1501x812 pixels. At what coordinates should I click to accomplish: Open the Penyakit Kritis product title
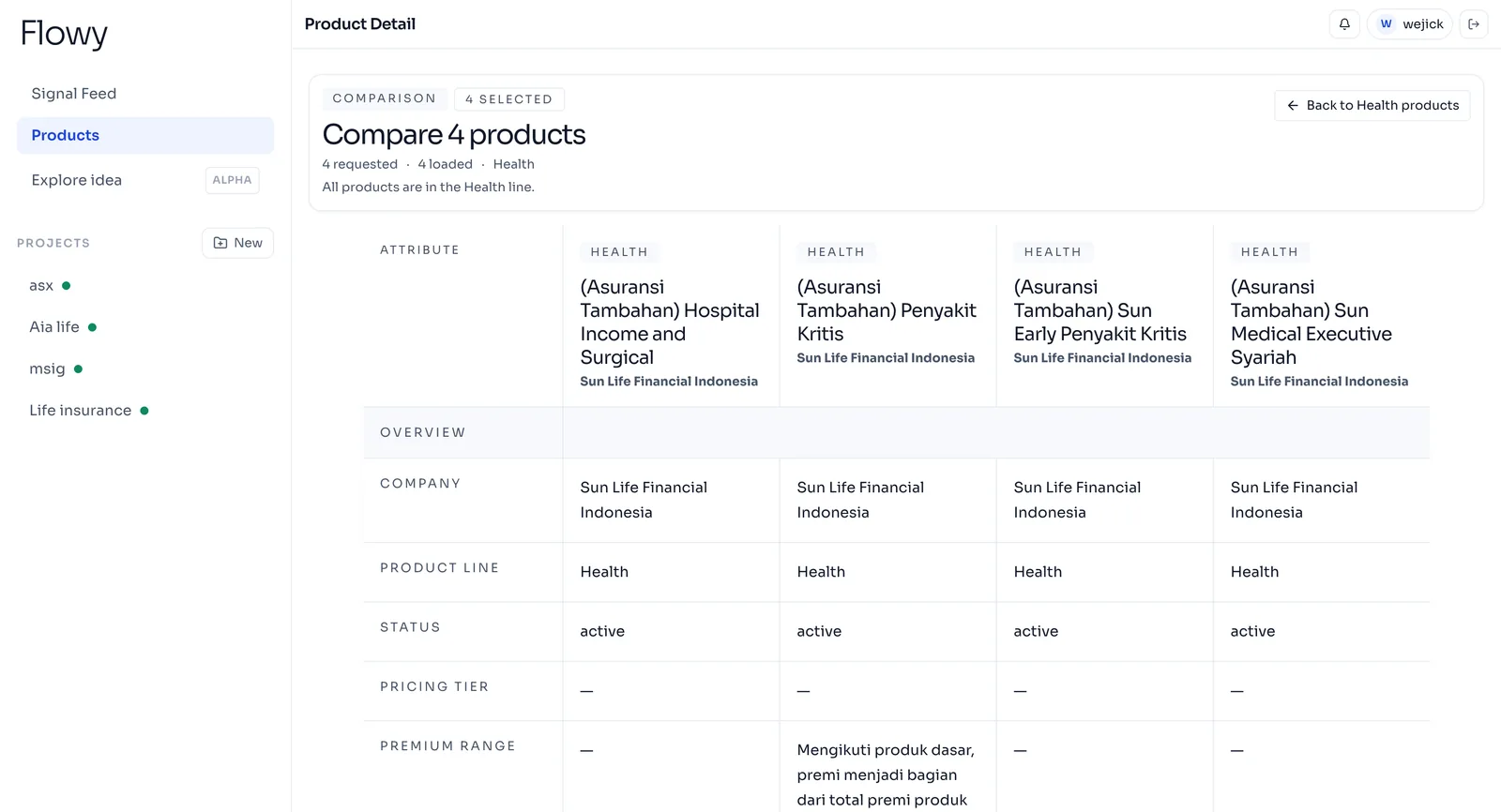click(887, 310)
